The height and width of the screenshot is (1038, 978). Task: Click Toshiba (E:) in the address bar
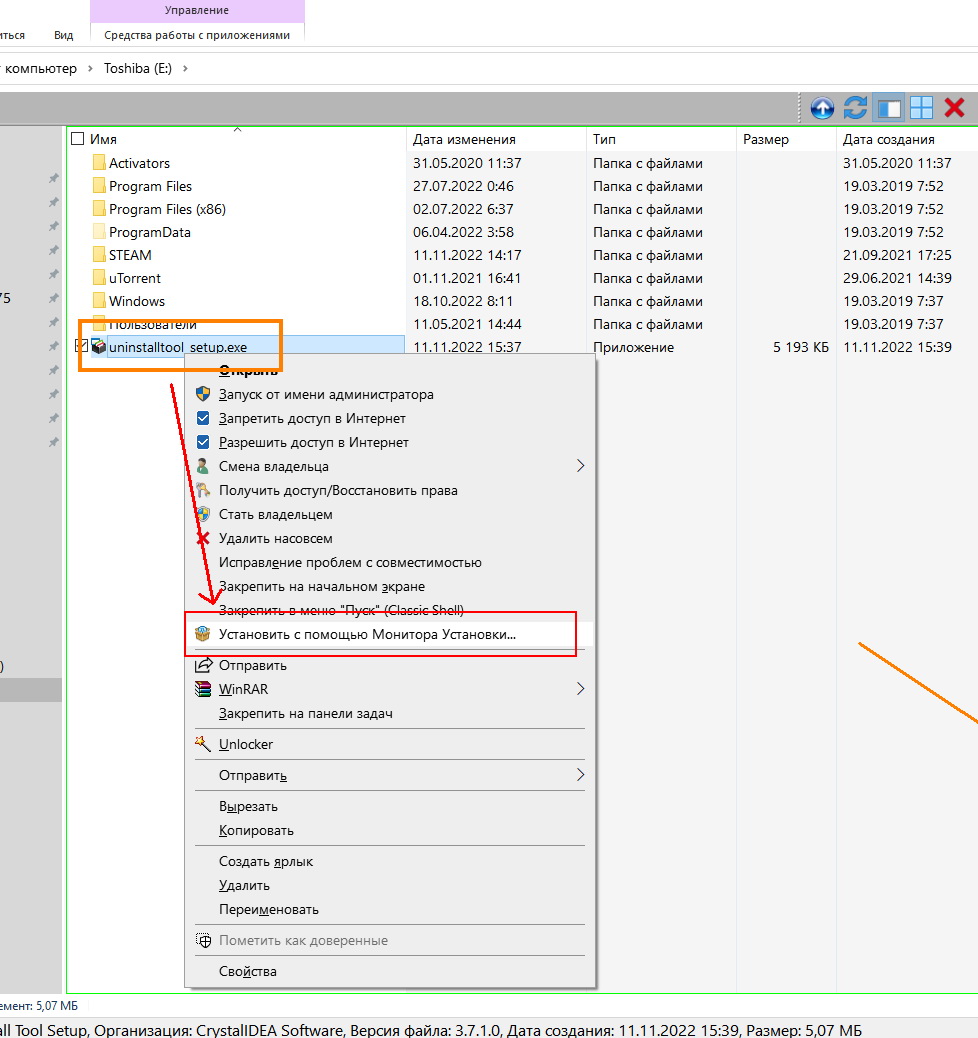pyautogui.click(x=138, y=68)
